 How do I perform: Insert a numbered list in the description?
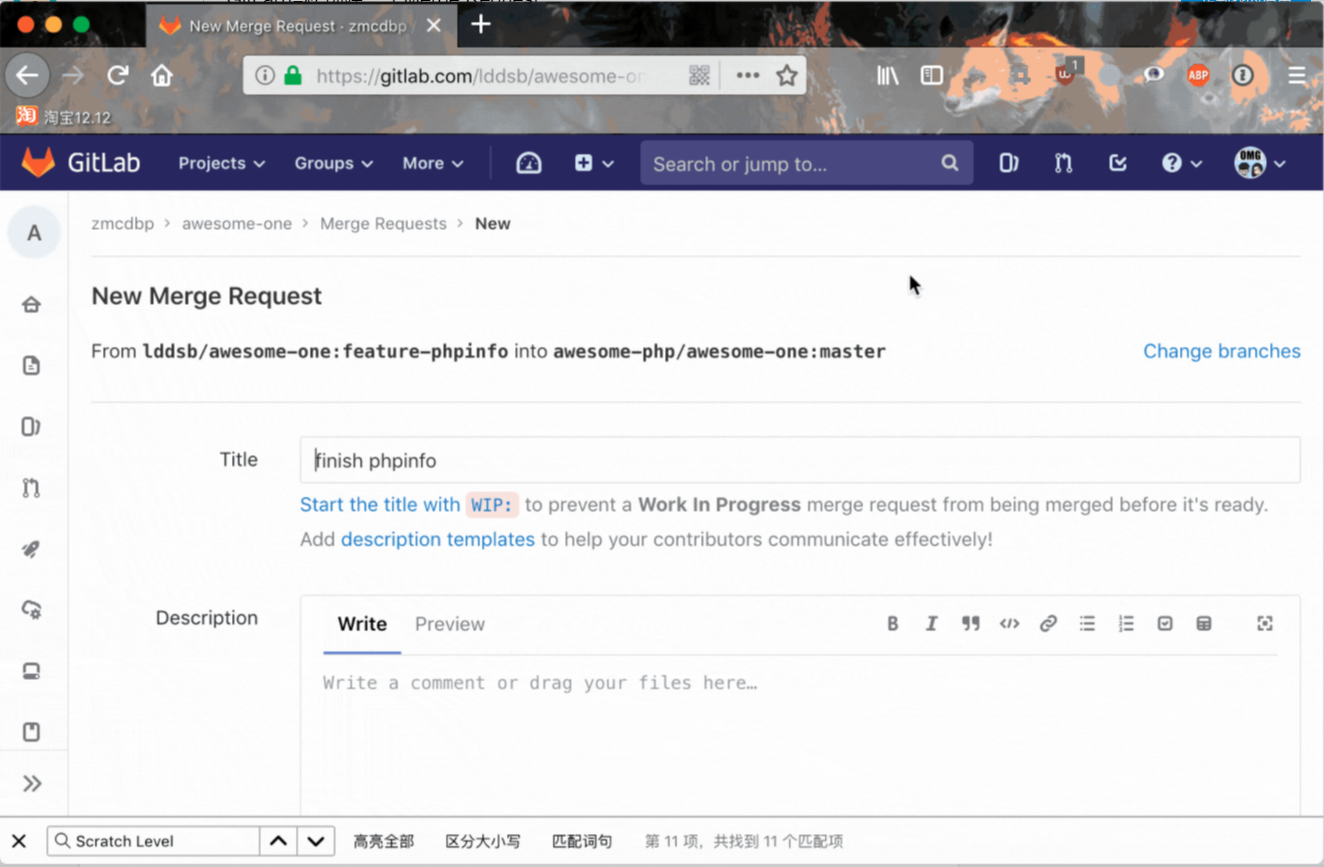[1126, 623]
